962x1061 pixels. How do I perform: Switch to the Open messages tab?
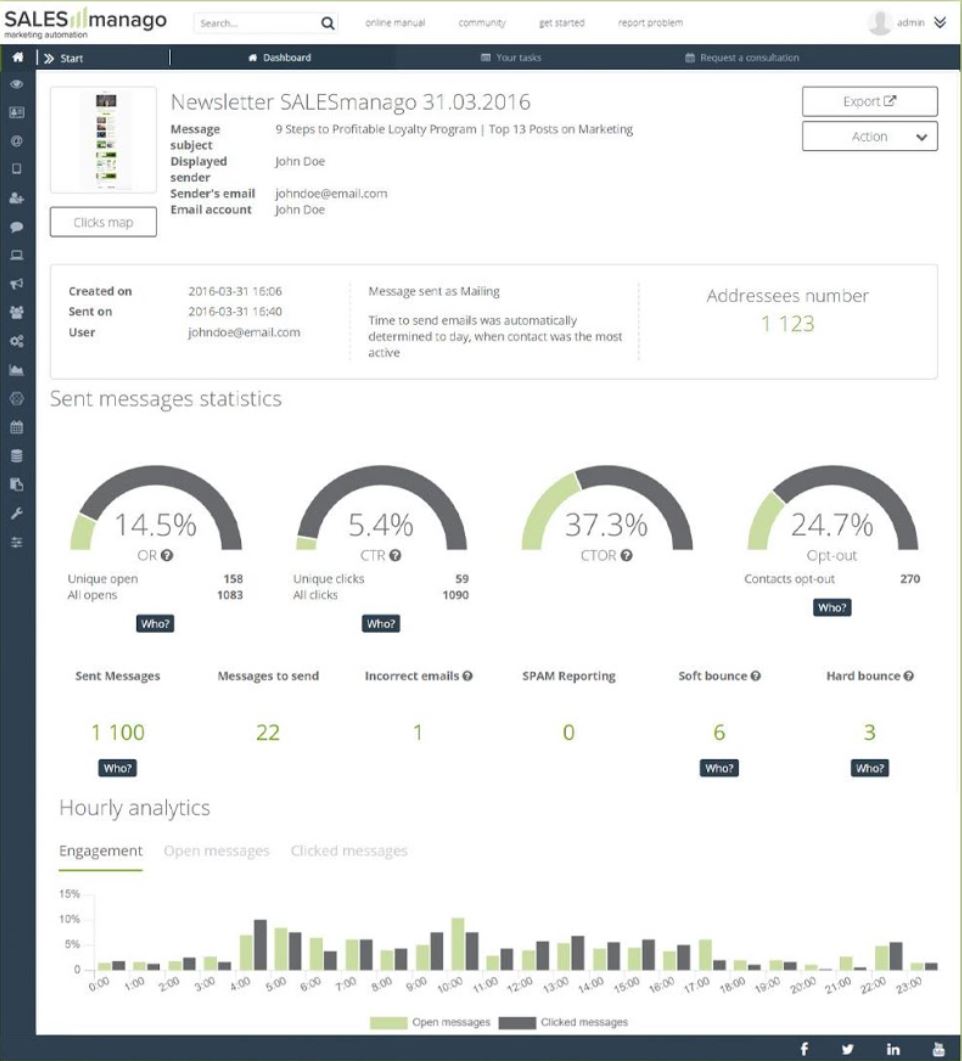[x=216, y=851]
